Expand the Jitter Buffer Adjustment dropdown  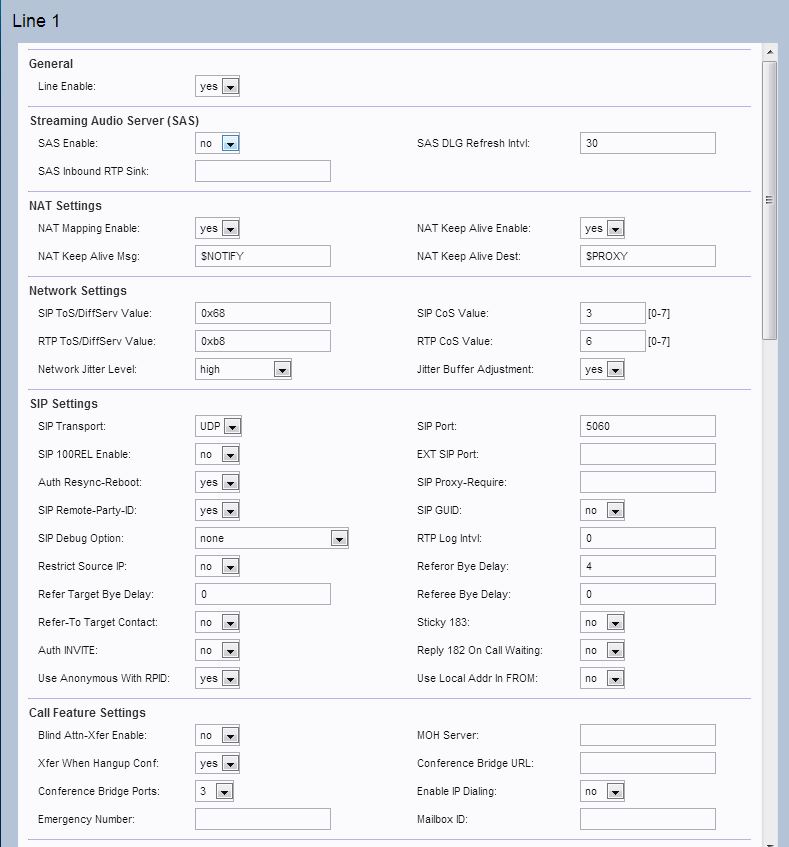coord(602,370)
